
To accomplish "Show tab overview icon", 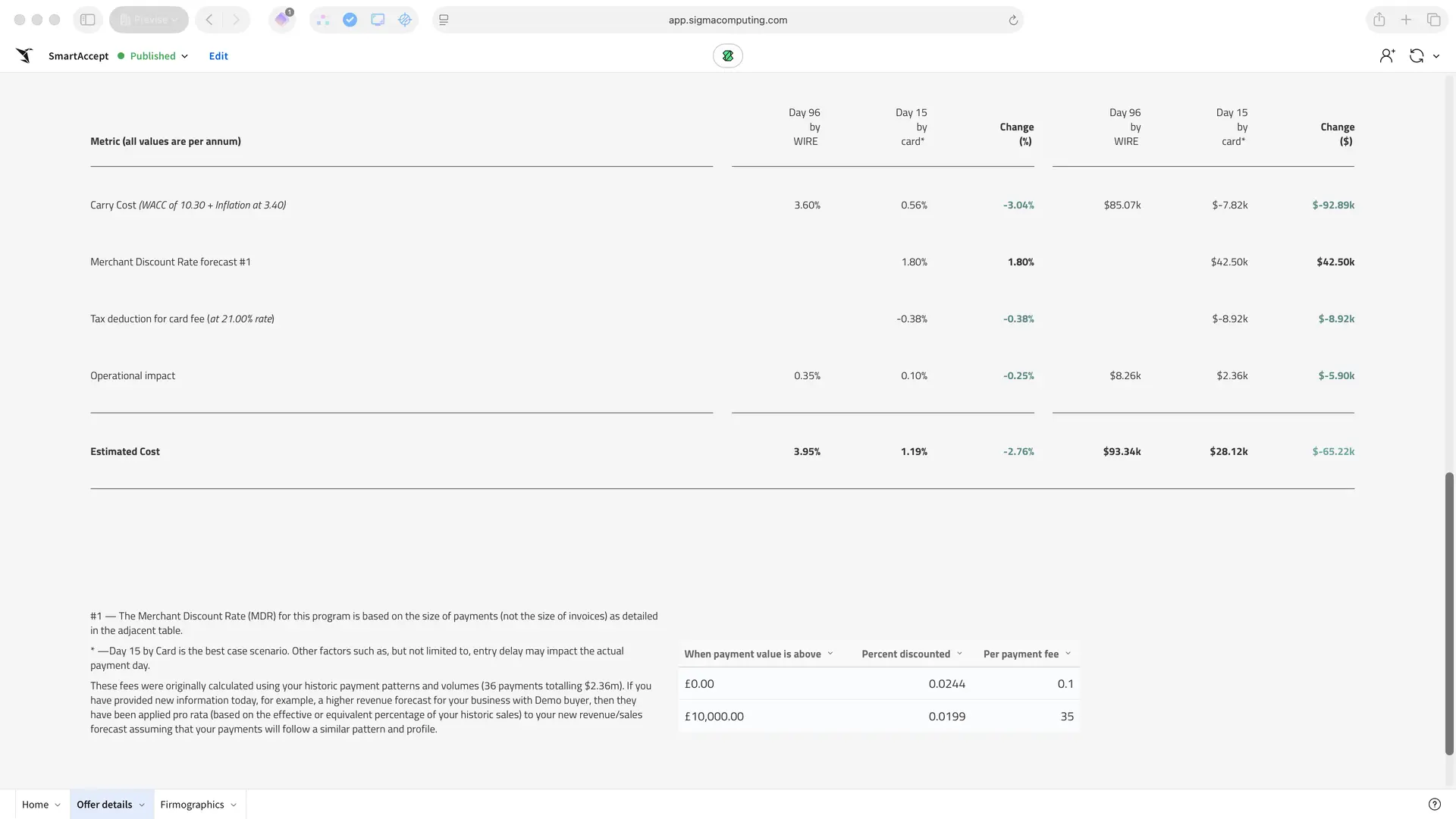I will point(1433,20).
